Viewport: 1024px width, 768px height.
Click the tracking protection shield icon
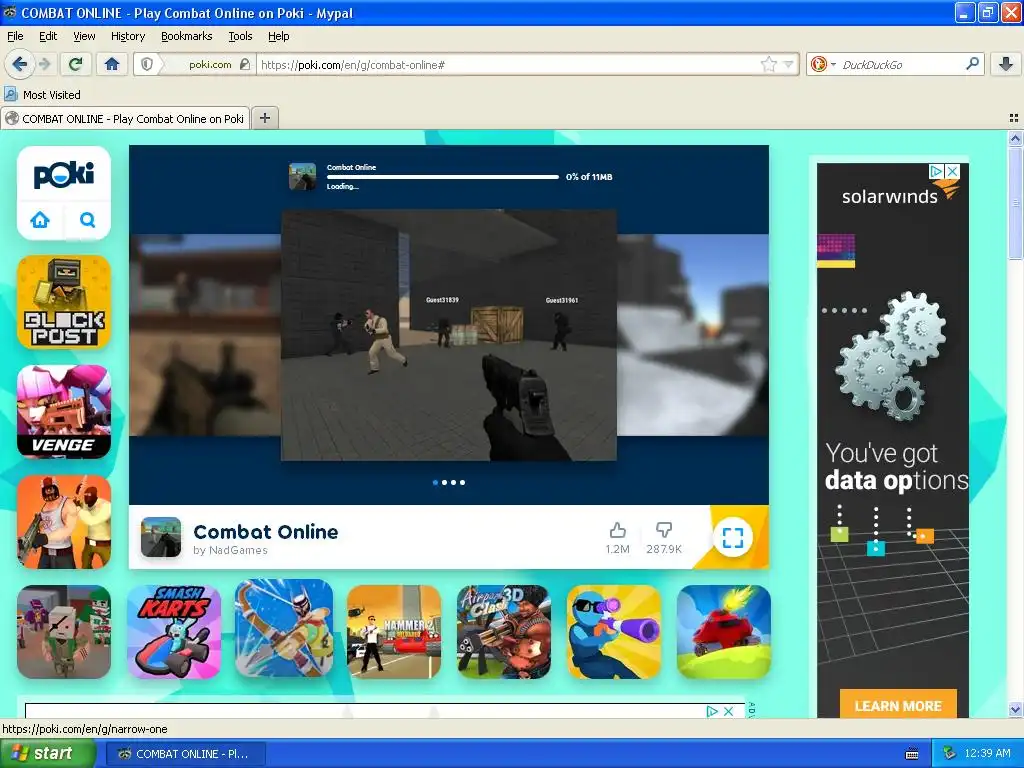147,64
